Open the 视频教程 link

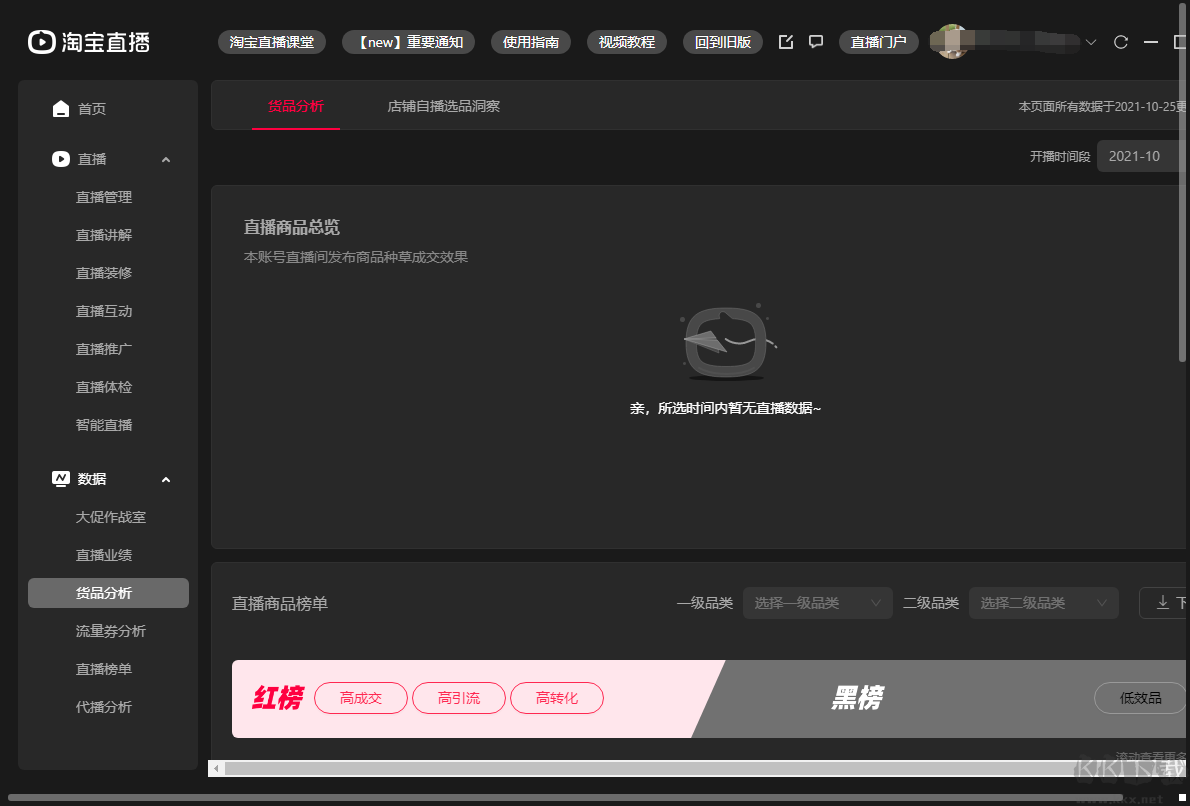627,42
